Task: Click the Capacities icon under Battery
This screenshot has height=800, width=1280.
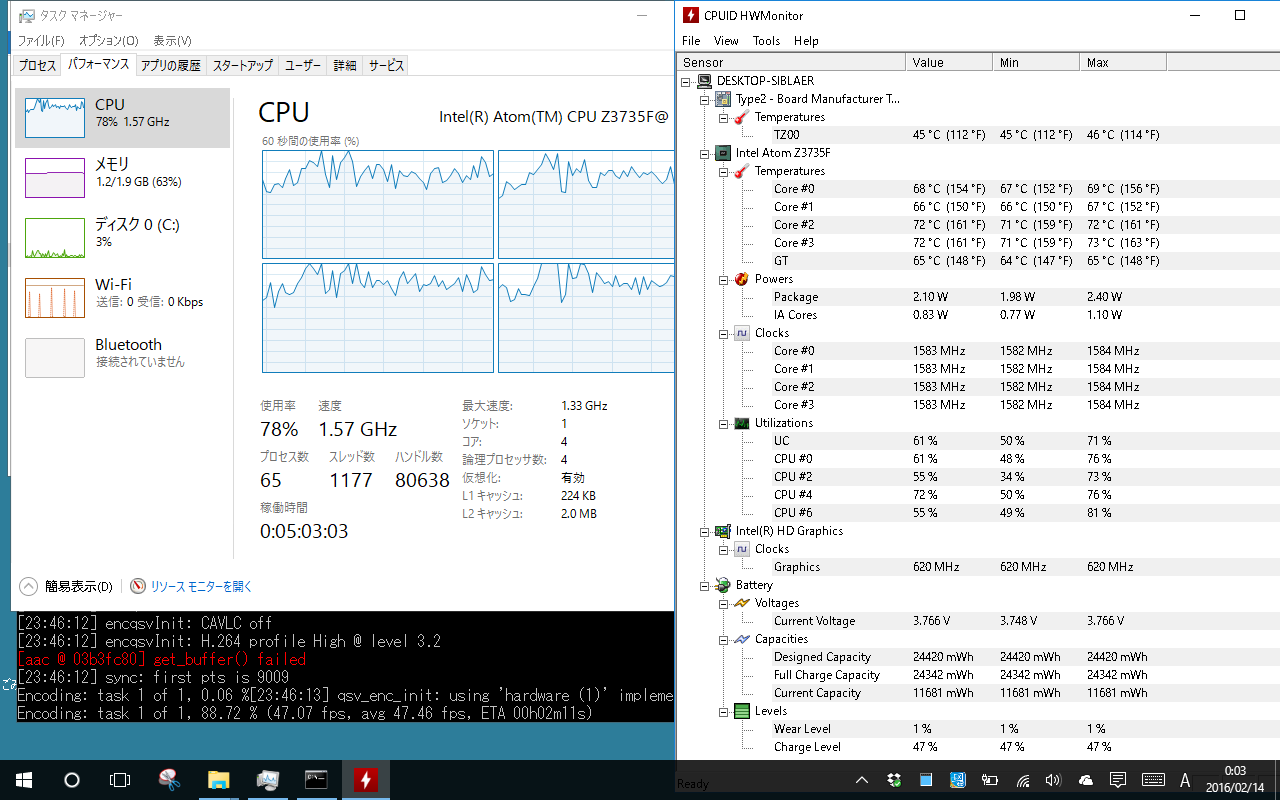Action: (x=741, y=639)
